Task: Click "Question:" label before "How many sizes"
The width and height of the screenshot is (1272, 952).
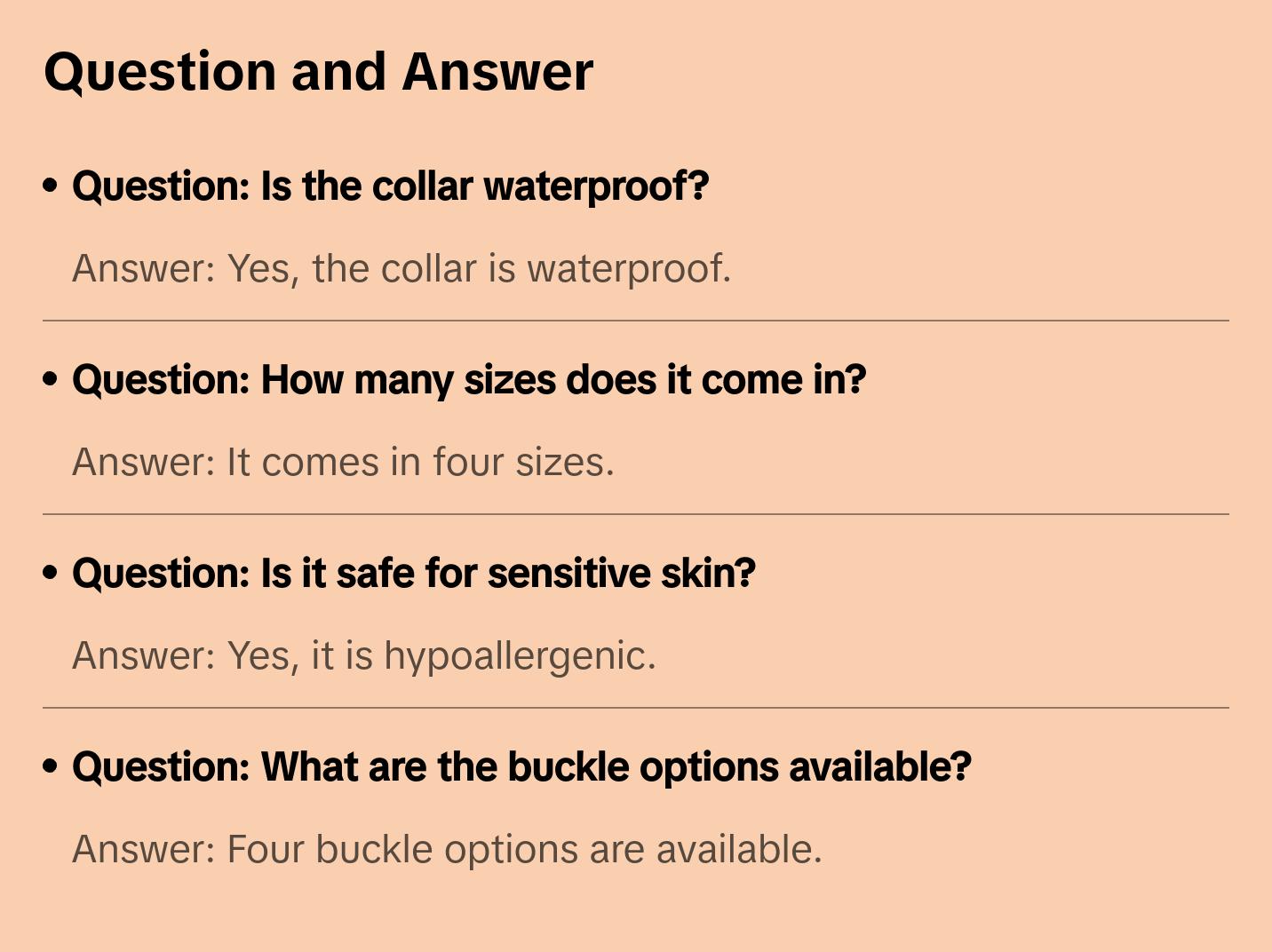Action: coord(161,380)
